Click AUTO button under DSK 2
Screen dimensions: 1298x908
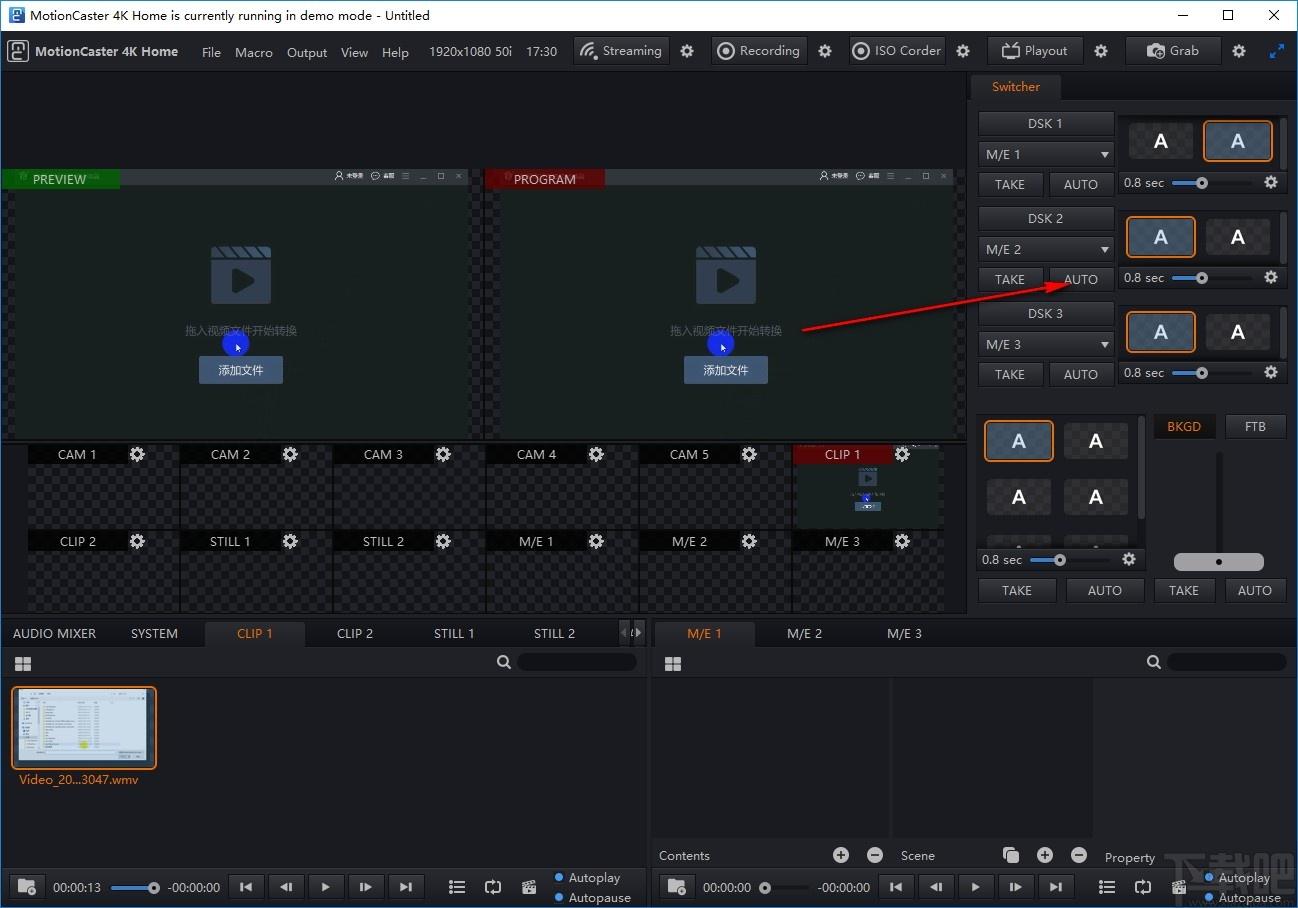[1081, 280]
